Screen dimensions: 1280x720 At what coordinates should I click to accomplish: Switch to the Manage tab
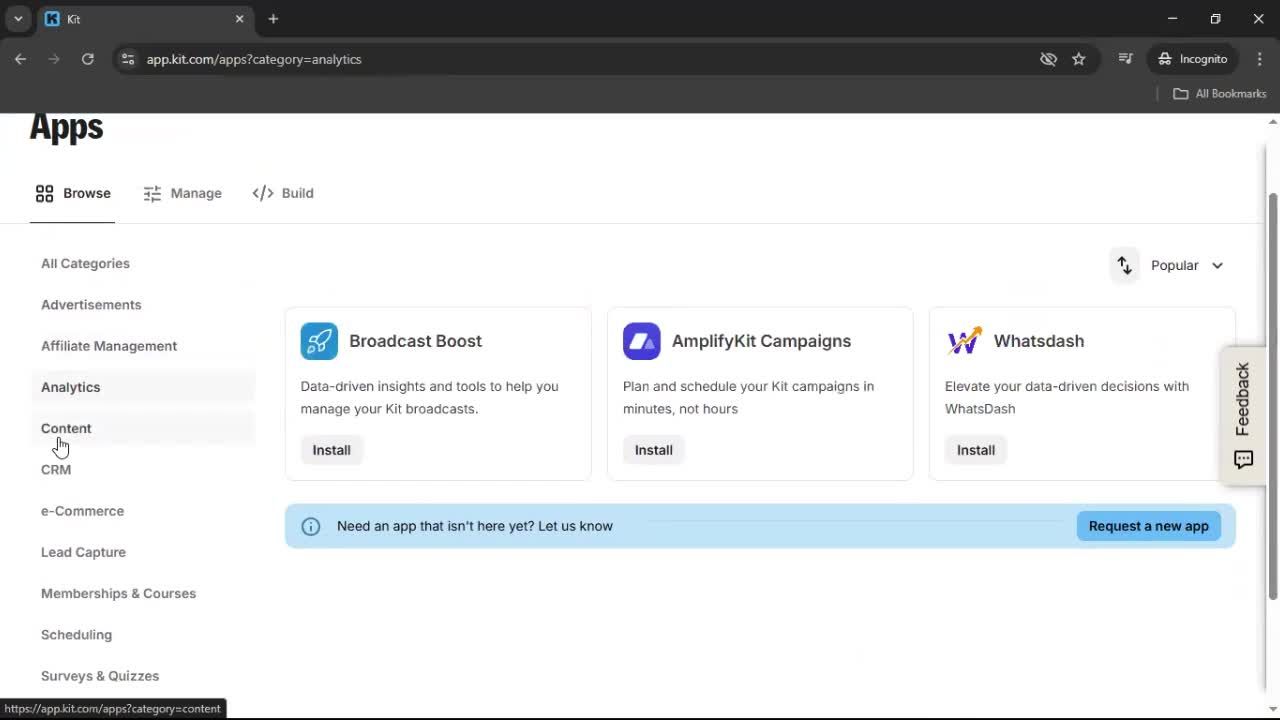(x=196, y=193)
